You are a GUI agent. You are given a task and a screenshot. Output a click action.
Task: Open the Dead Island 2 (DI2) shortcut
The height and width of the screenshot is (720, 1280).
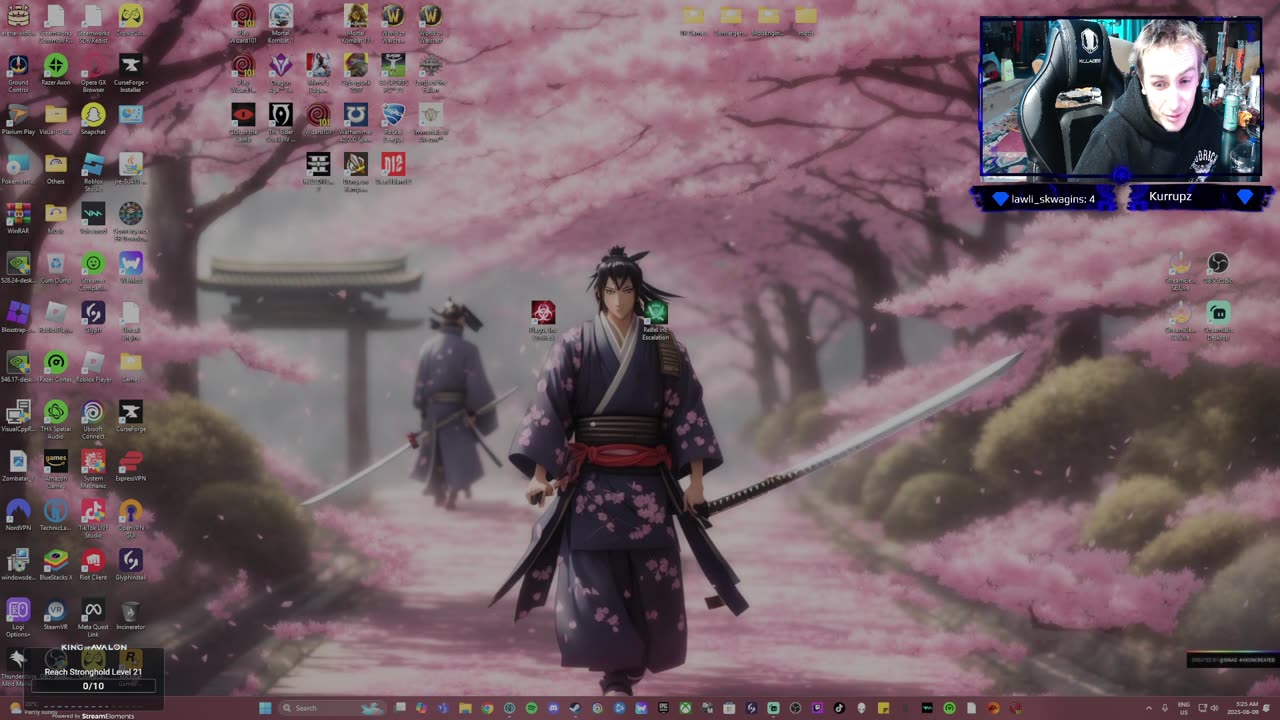coord(393,168)
